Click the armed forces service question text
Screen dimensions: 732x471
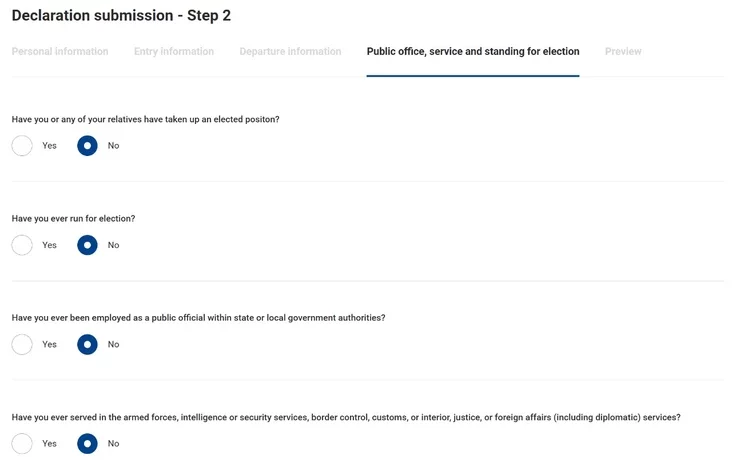[346, 417]
